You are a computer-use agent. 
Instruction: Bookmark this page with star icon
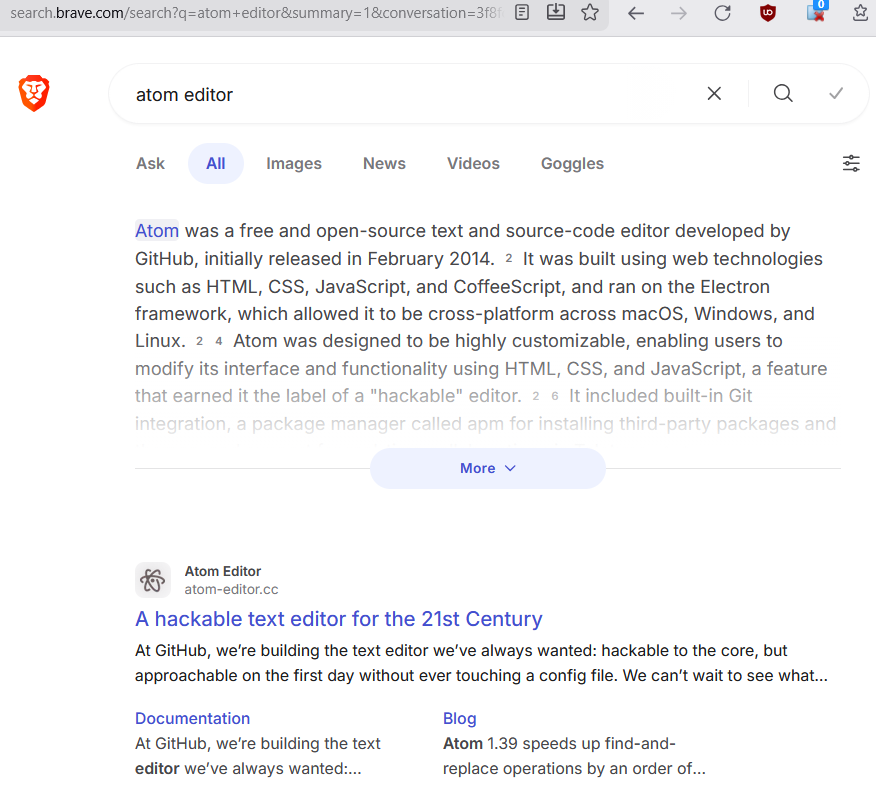click(590, 13)
